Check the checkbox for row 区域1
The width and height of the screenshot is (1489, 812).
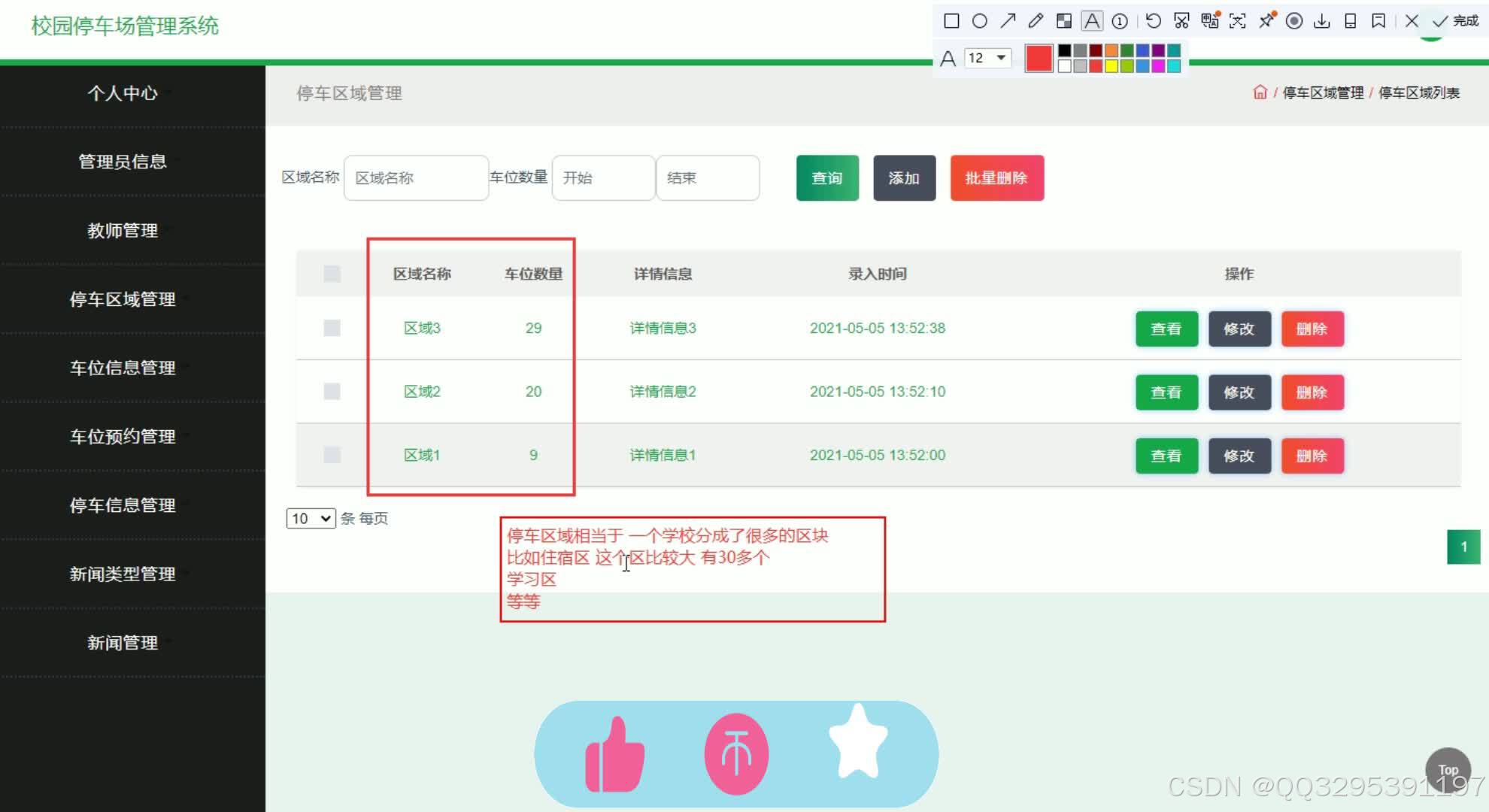[x=332, y=455]
